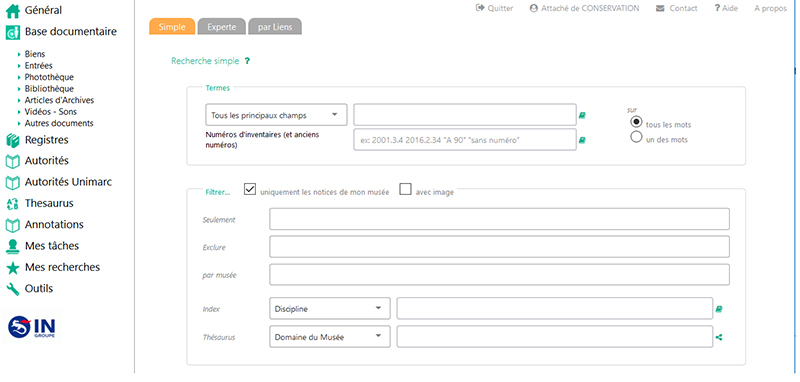Click the Attaché de CONSERVATION link
Viewport: 800px width, 382px height.
click(x=590, y=8)
